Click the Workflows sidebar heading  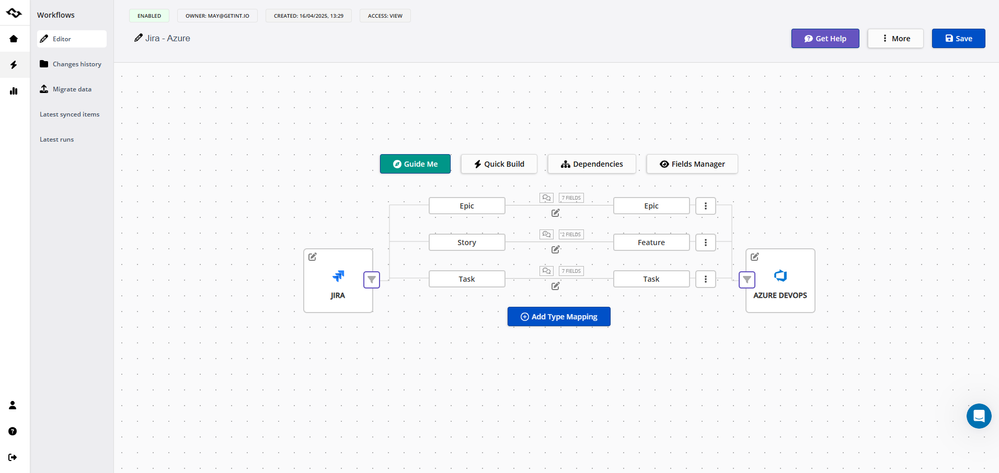tap(53, 14)
